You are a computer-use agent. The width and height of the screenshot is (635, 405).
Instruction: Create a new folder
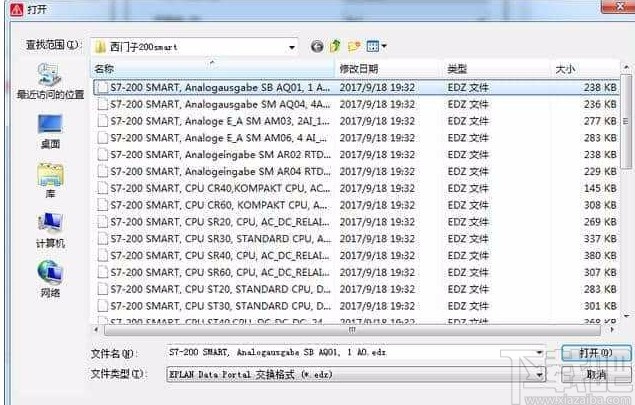click(354, 46)
